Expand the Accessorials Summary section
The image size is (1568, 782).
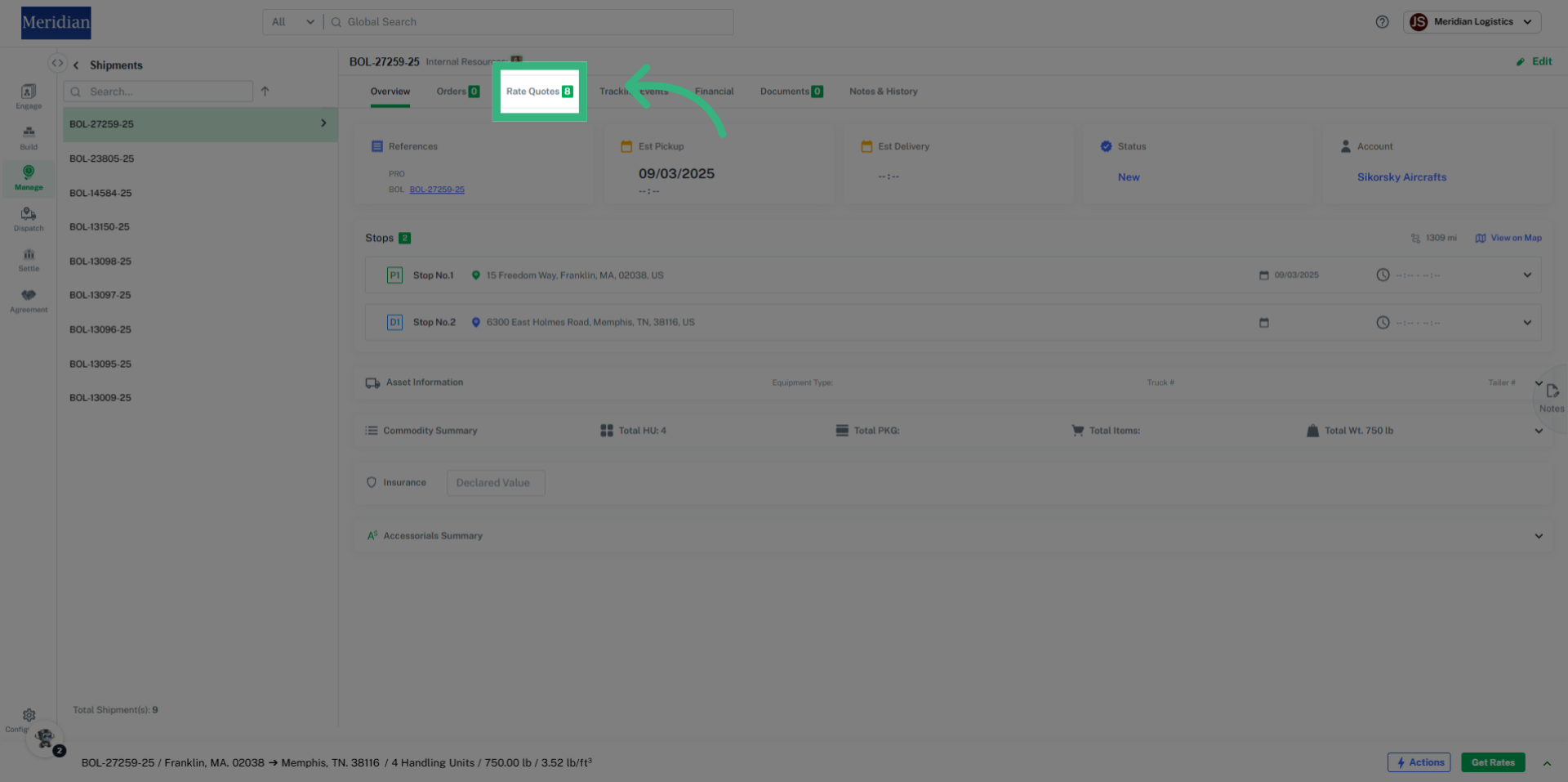[1539, 537]
